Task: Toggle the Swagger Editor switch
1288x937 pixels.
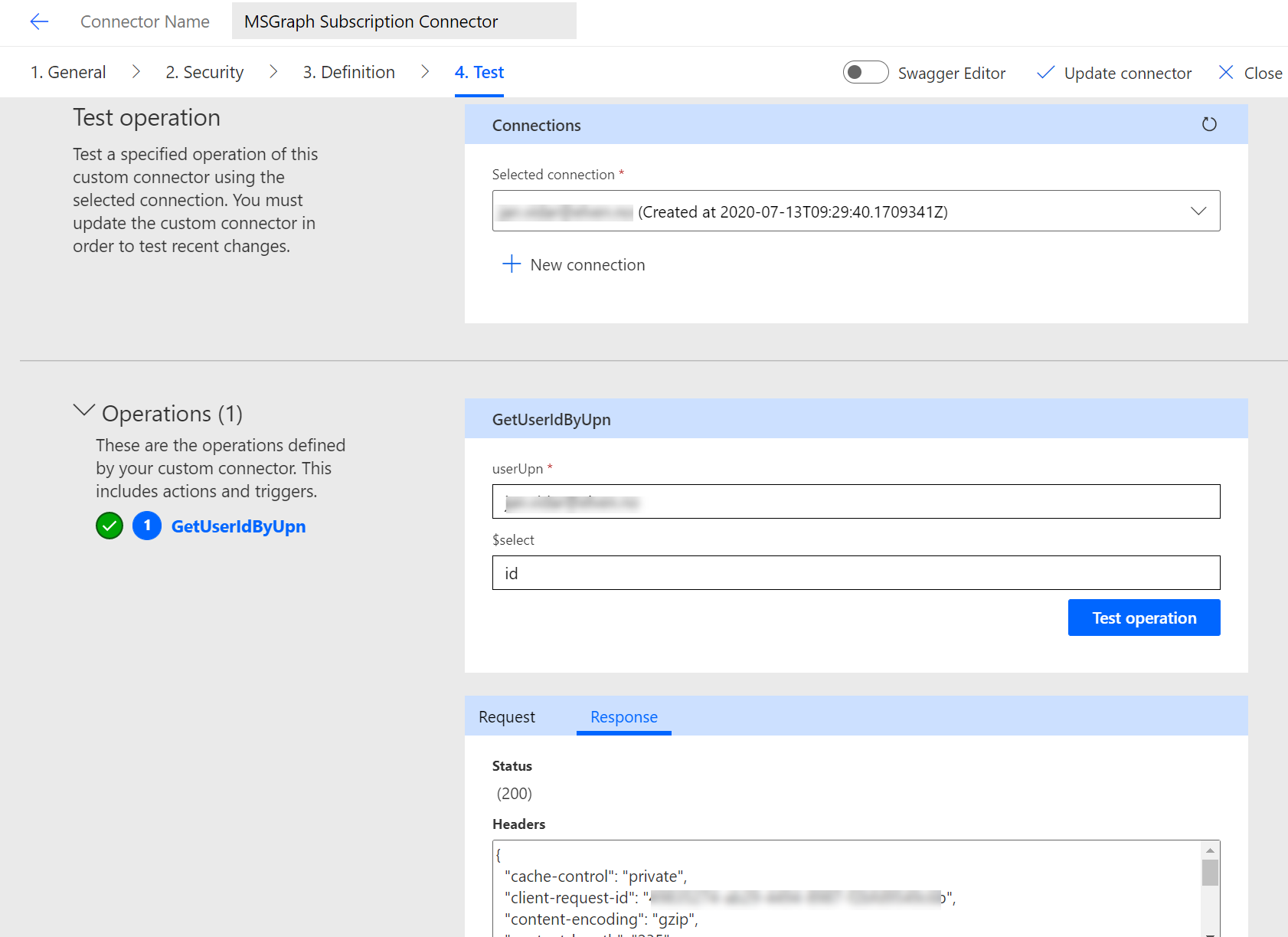Action: (x=865, y=72)
